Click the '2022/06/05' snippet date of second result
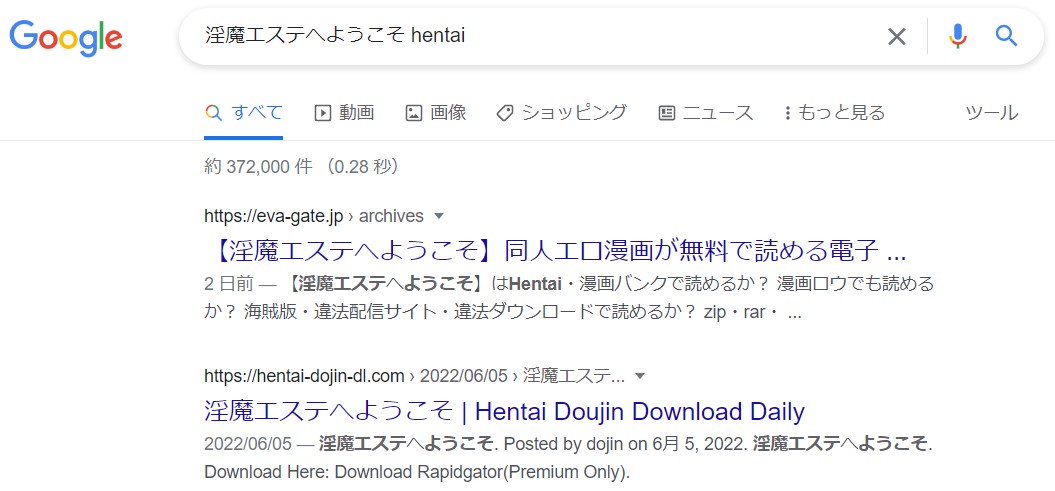The height and width of the screenshot is (491, 1055). tap(246, 445)
